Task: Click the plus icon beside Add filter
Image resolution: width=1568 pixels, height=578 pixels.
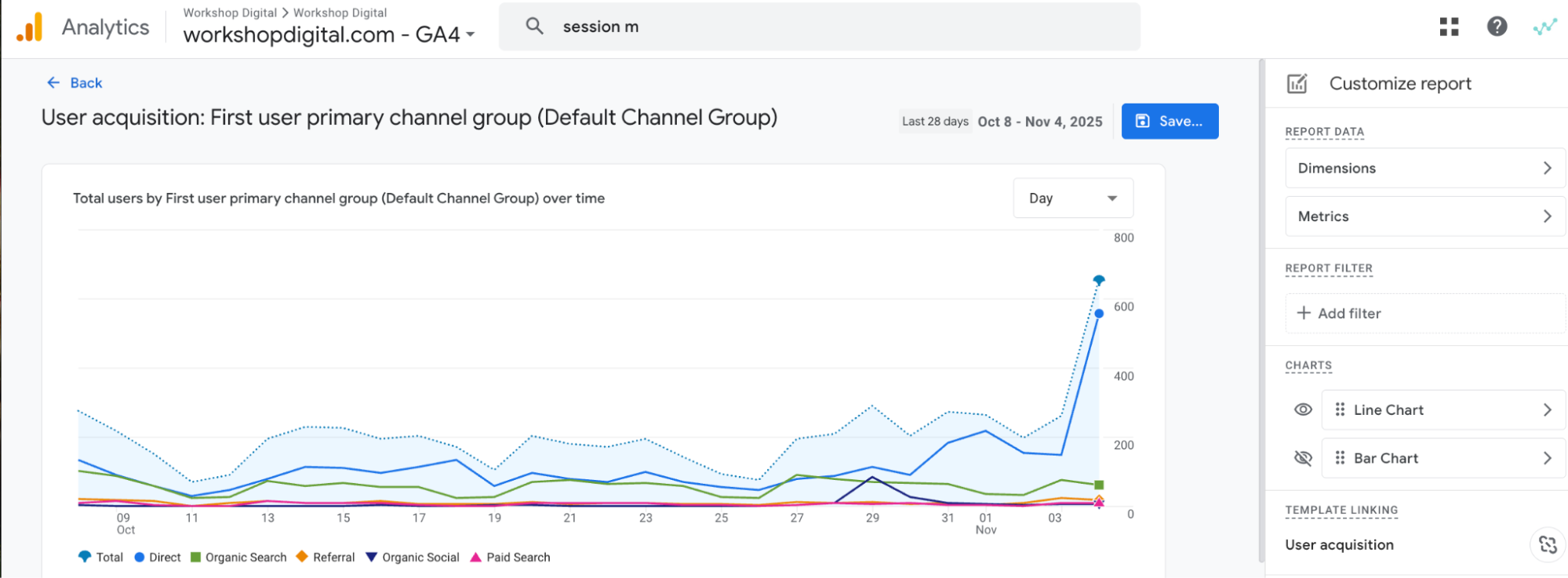Action: (x=1304, y=313)
